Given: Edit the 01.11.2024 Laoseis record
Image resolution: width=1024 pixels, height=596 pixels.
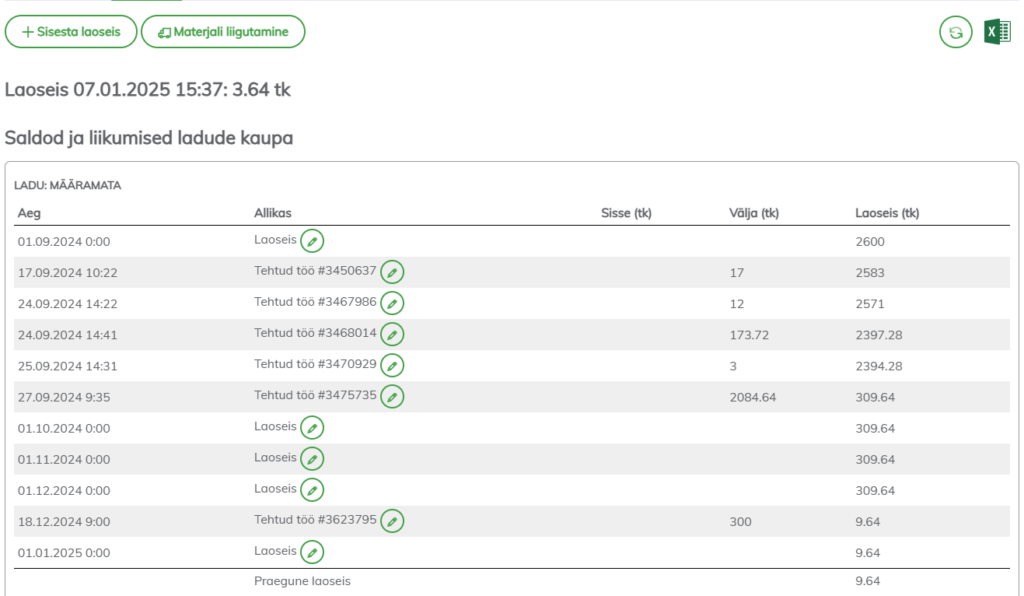Looking at the screenshot, I should click(x=313, y=459).
